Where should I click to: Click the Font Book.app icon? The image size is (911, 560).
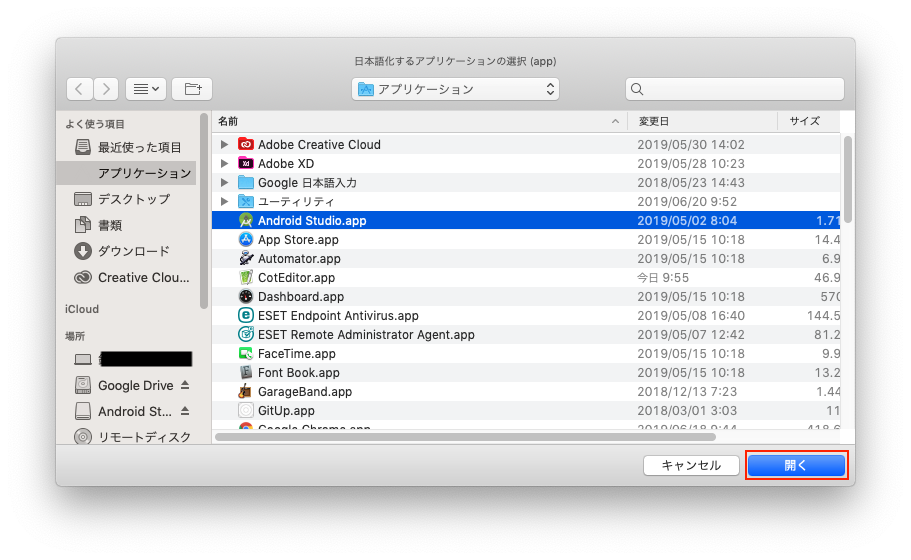click(246, 372)
